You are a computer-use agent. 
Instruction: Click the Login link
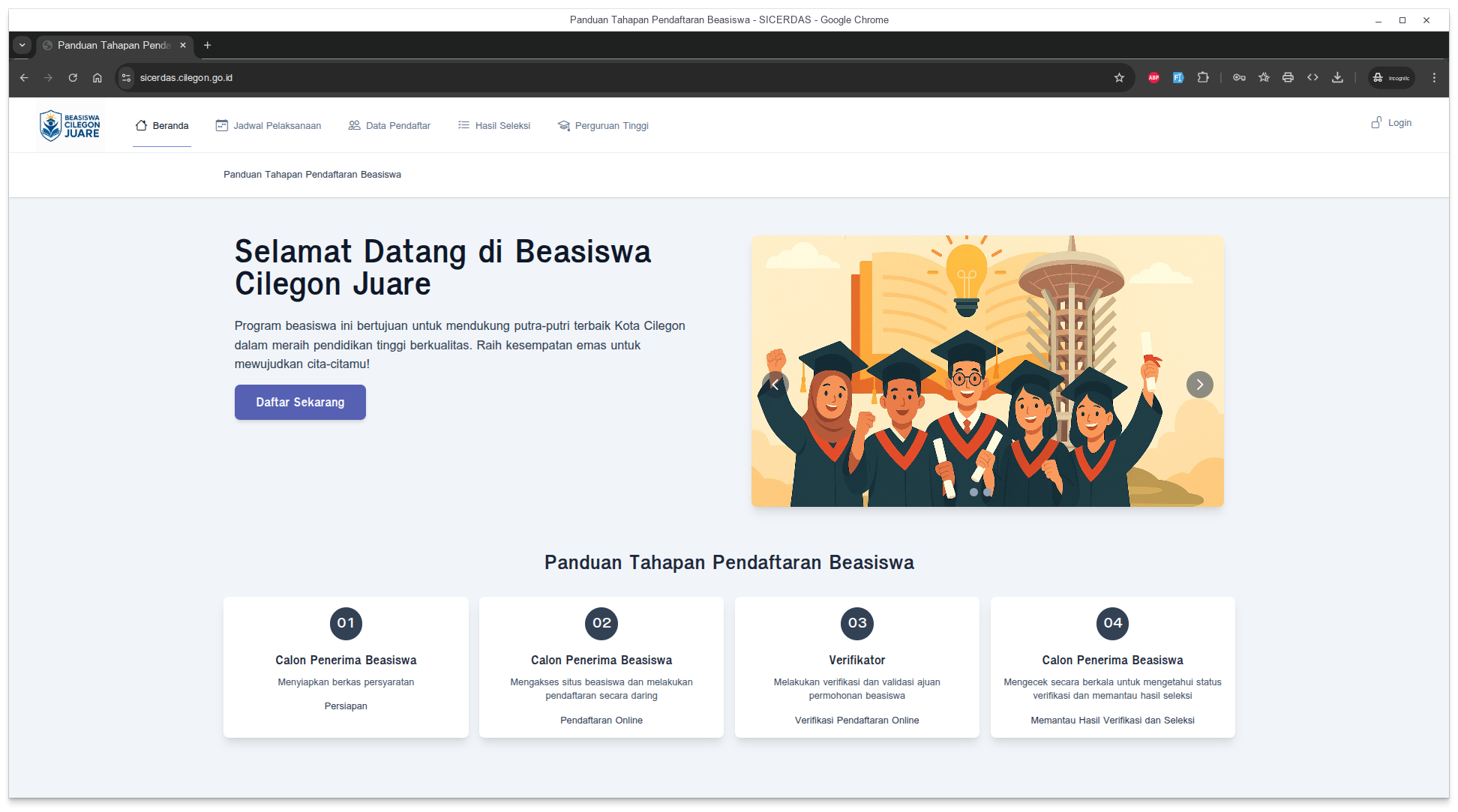[x=1396, y=122]
